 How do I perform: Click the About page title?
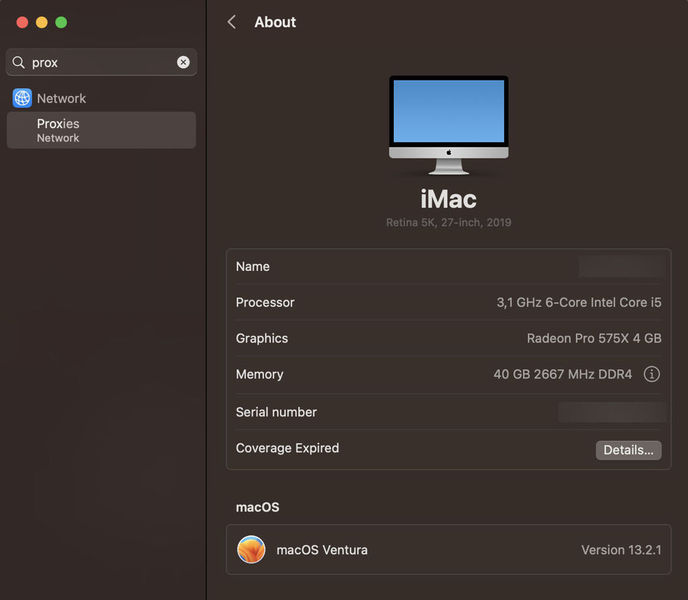point(275,22)
